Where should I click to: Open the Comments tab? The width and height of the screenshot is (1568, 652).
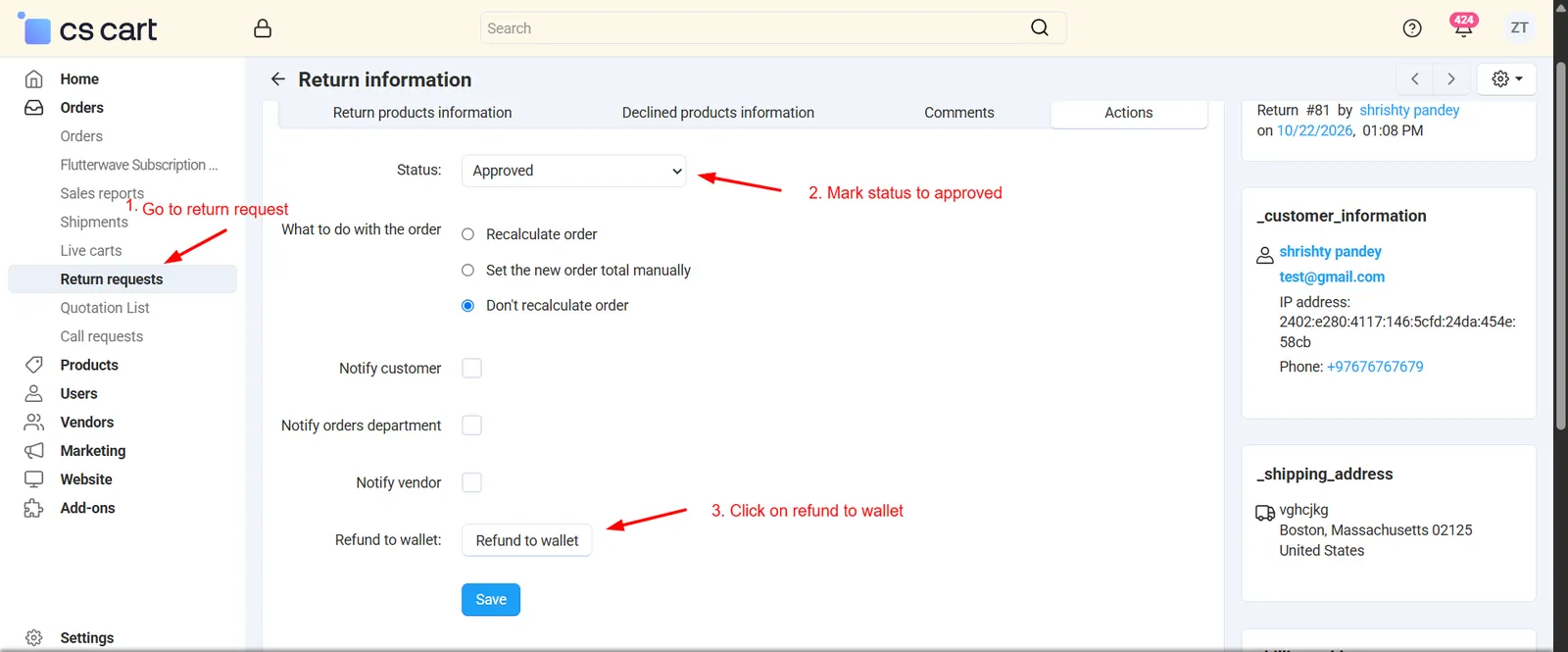pyautogui.click(x=959, y=113)
